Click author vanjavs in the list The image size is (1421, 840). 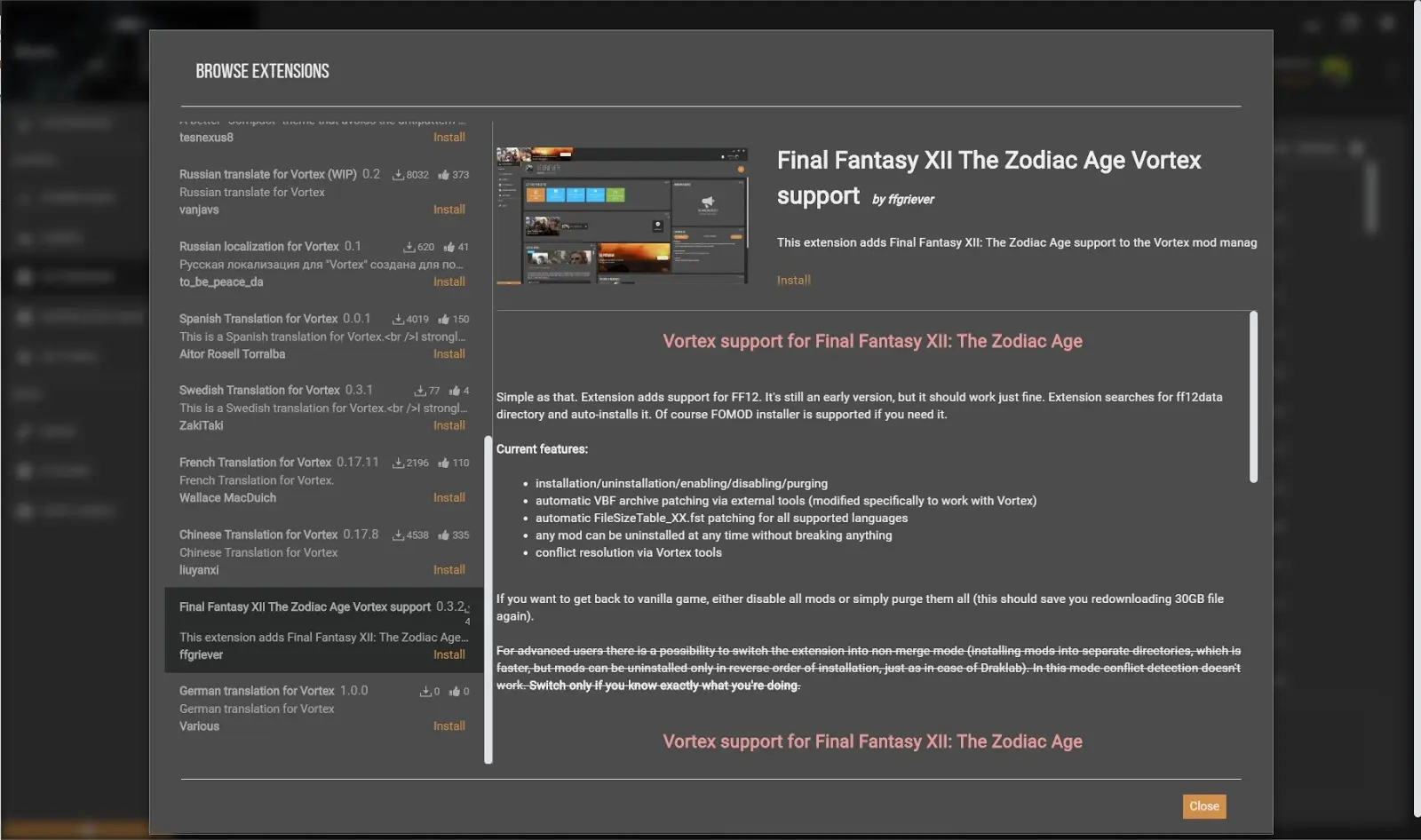(x=199, y=210)
